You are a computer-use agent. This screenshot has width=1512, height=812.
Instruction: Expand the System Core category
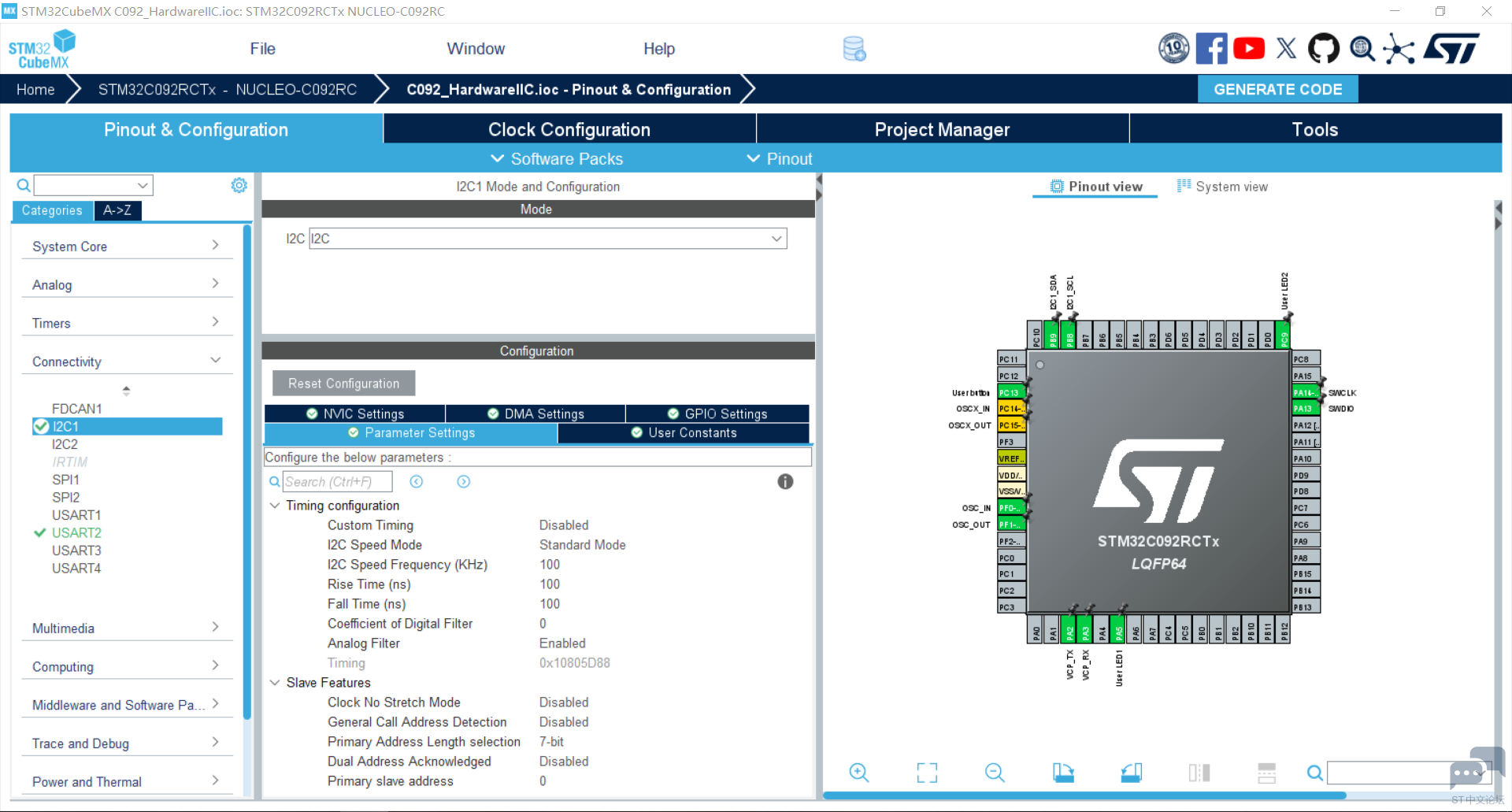(126, 246)
